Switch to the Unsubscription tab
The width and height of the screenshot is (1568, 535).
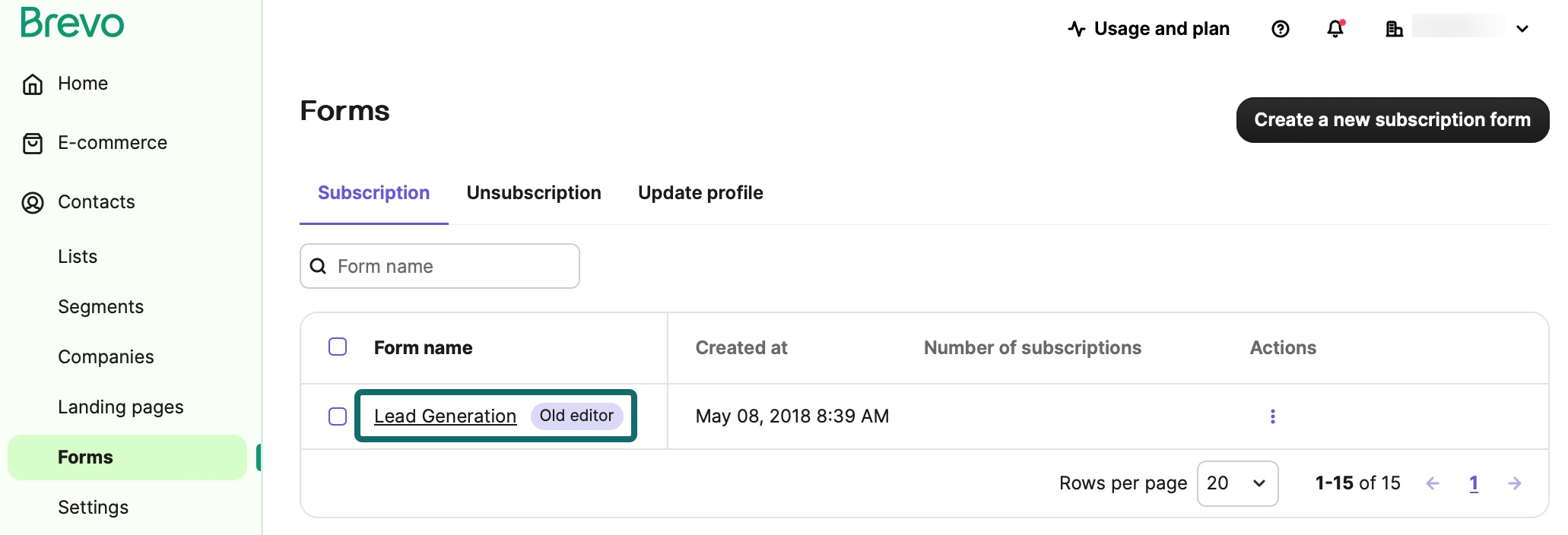tap(534, 193)
